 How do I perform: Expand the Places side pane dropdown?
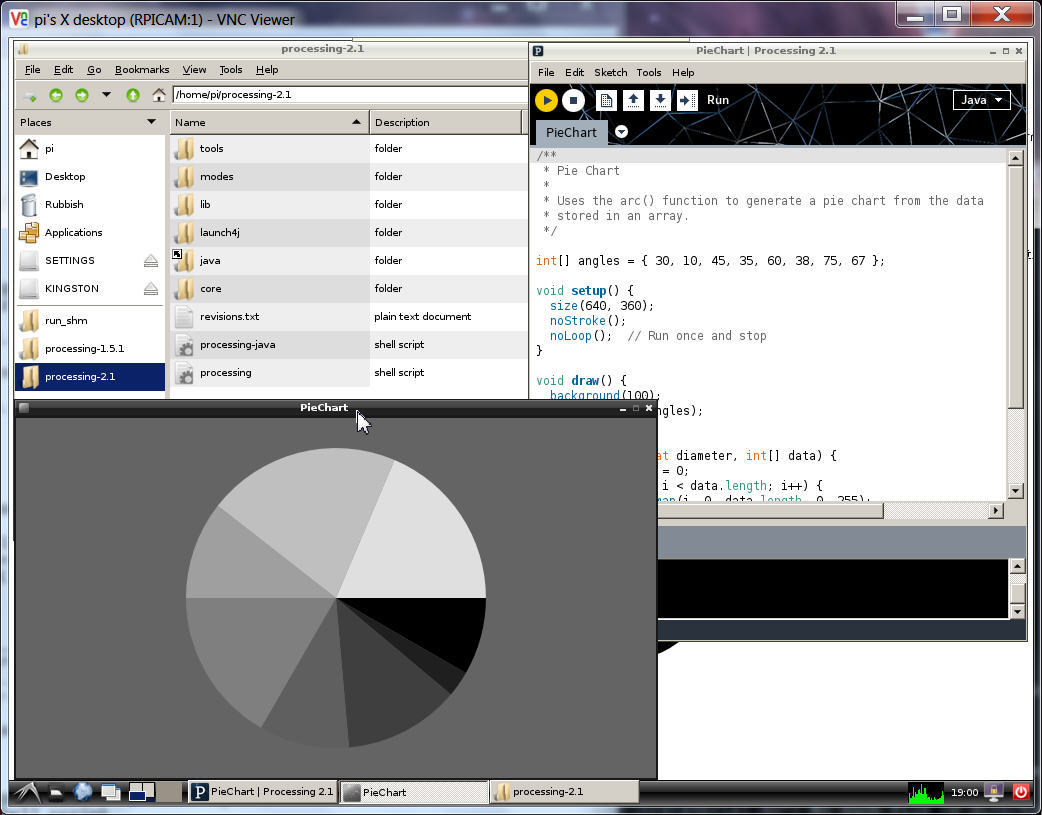pyautogui.click(x=151, y=122)
